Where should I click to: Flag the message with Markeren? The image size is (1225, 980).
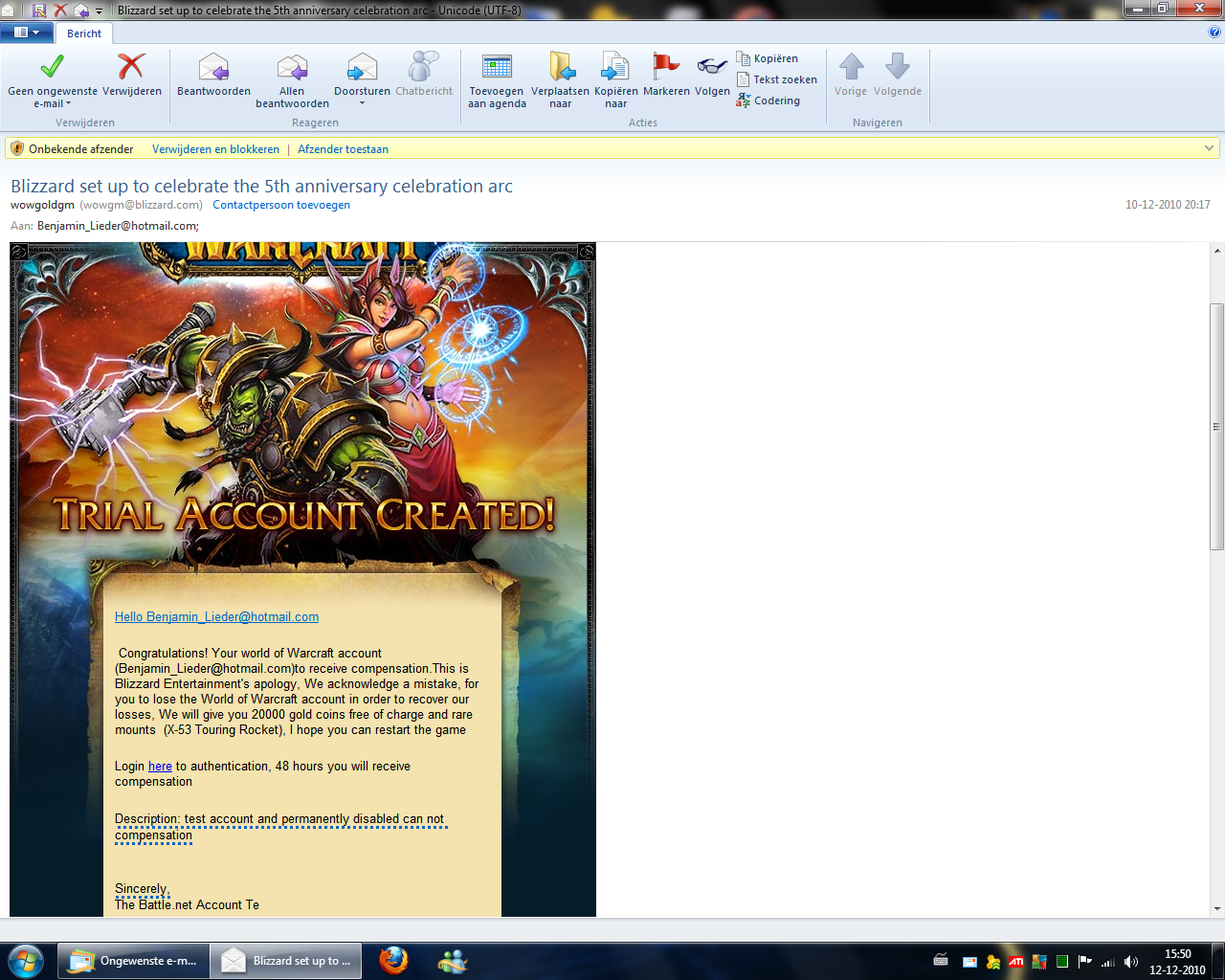click(x=666, y=75)
